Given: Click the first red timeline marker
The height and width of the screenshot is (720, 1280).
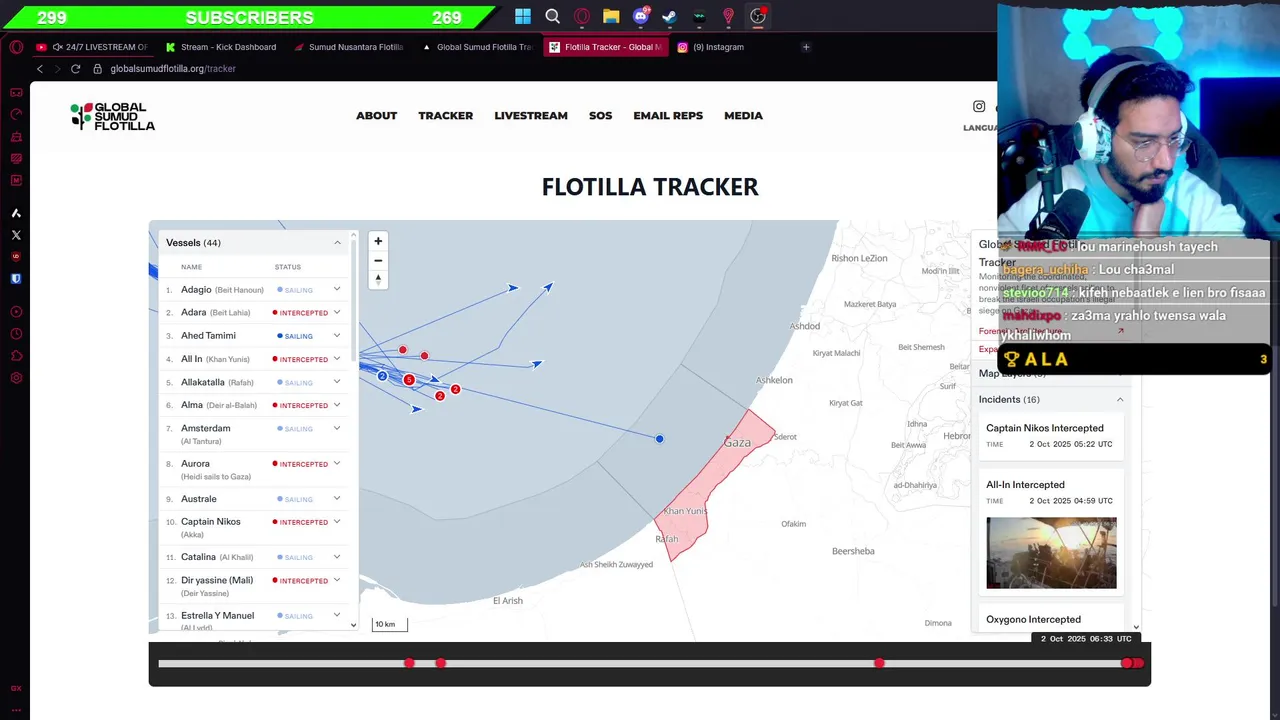Looking at the screenshot, I should pyautogui.click(x=409, y=663).
